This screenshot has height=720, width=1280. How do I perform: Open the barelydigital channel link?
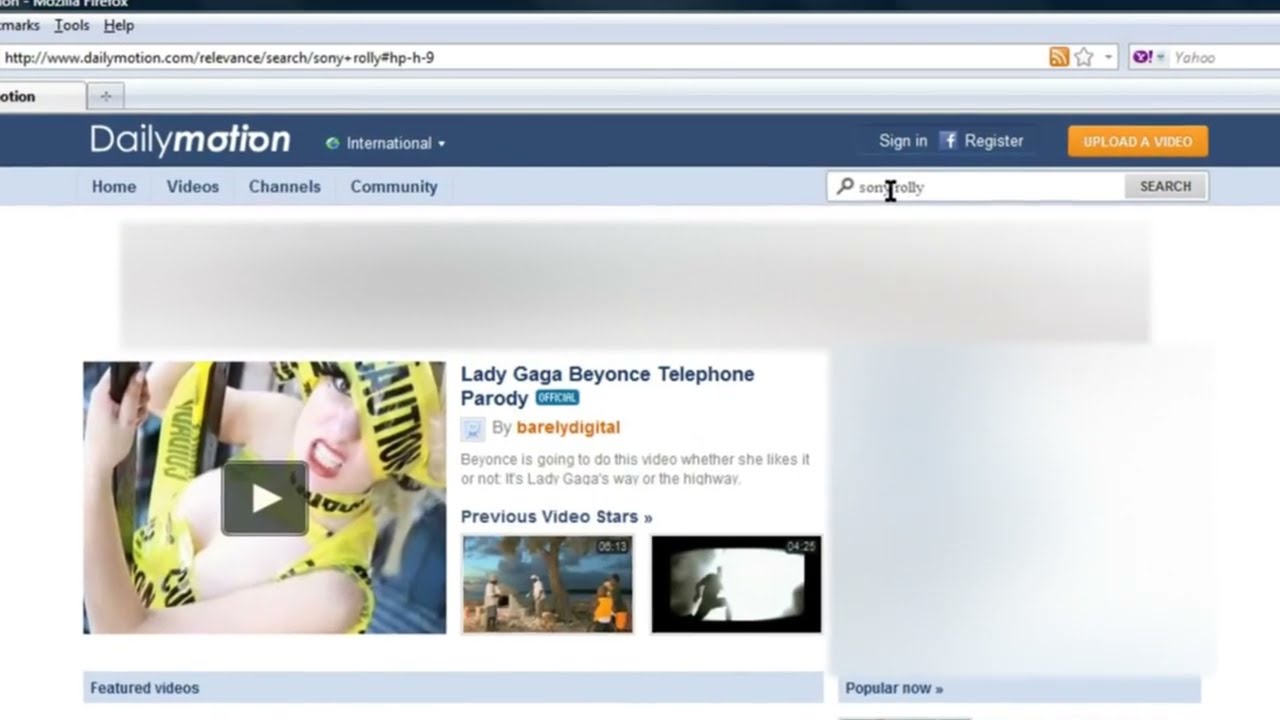point(568,427)
